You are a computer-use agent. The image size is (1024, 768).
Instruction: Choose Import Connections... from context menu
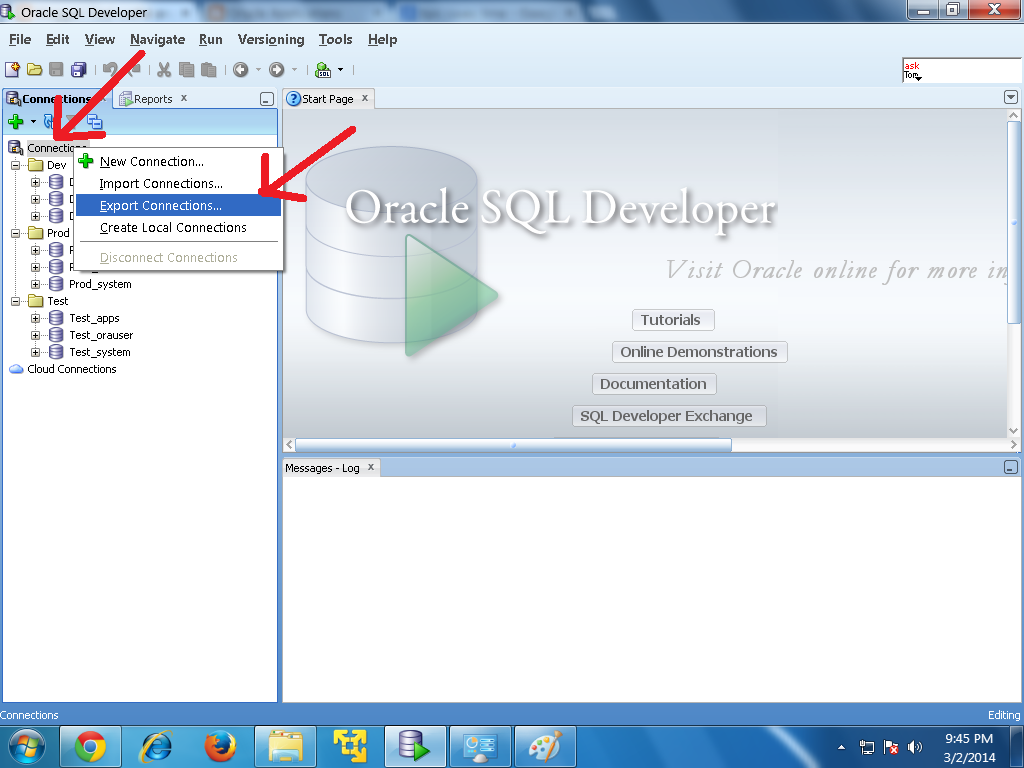pyautogui.click(x=178, y=184)
